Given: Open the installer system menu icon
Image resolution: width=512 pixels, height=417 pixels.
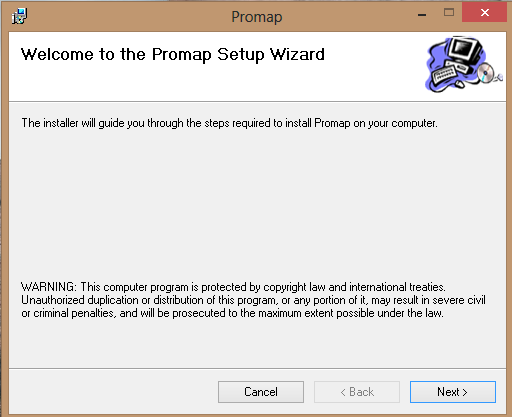Looking at the screenshot, I should pyautogui.click(x=20, y=16).
